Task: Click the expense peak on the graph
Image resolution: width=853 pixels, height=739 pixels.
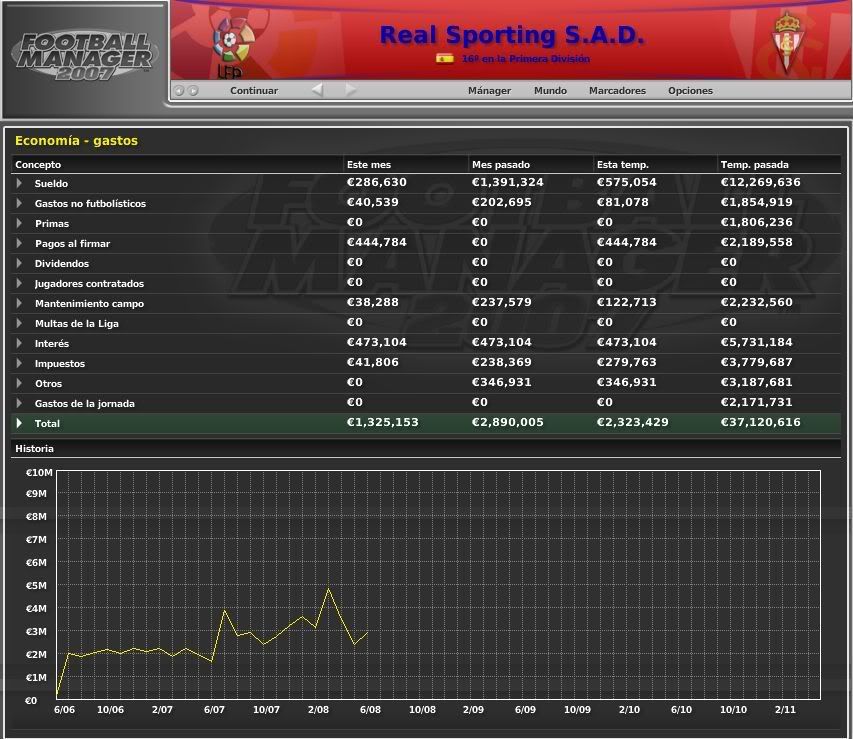Action: pyautogui.click(x=329, y=588)
